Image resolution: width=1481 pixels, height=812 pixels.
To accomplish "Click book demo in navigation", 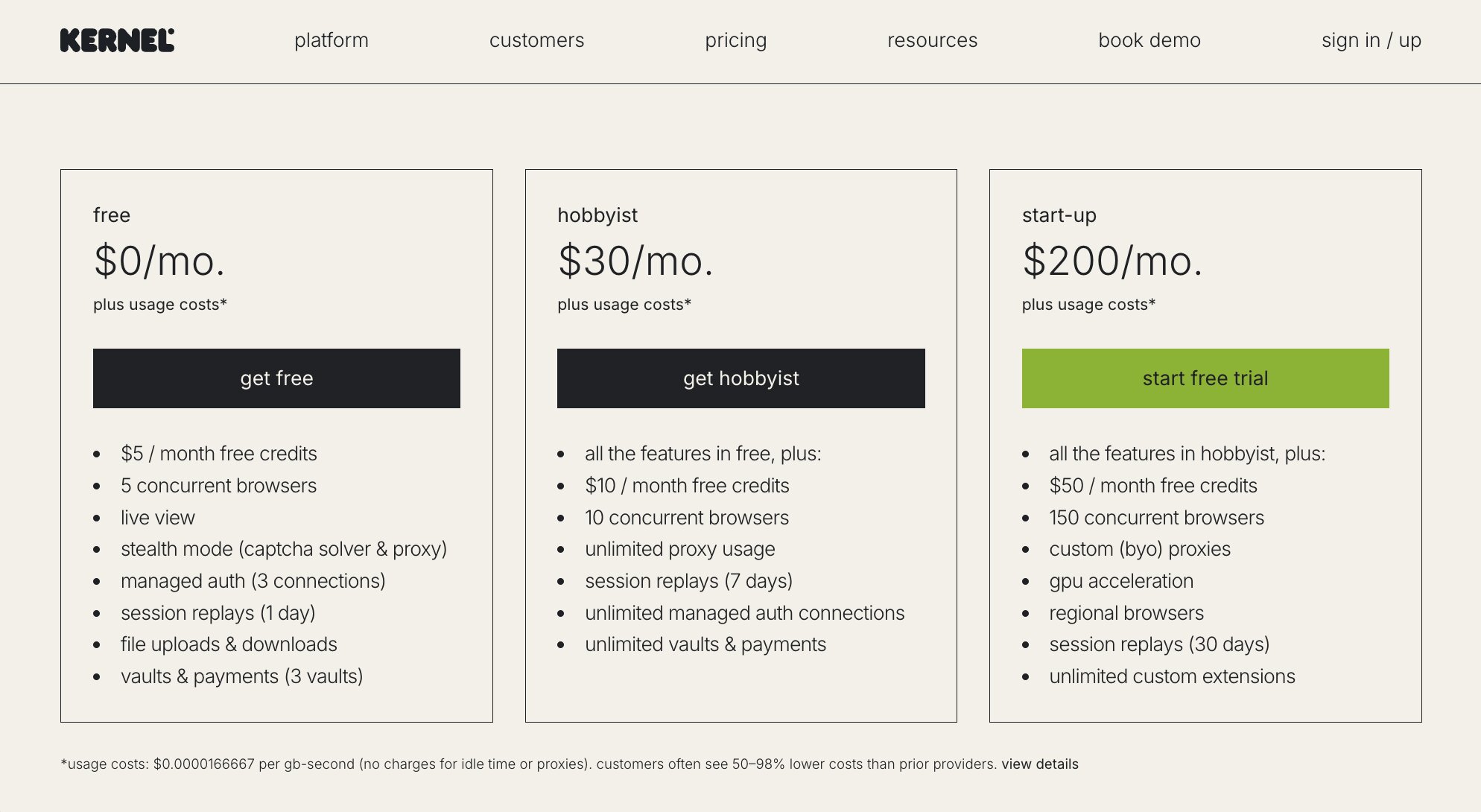I will pyautogui.click(x=1149, y=40).
